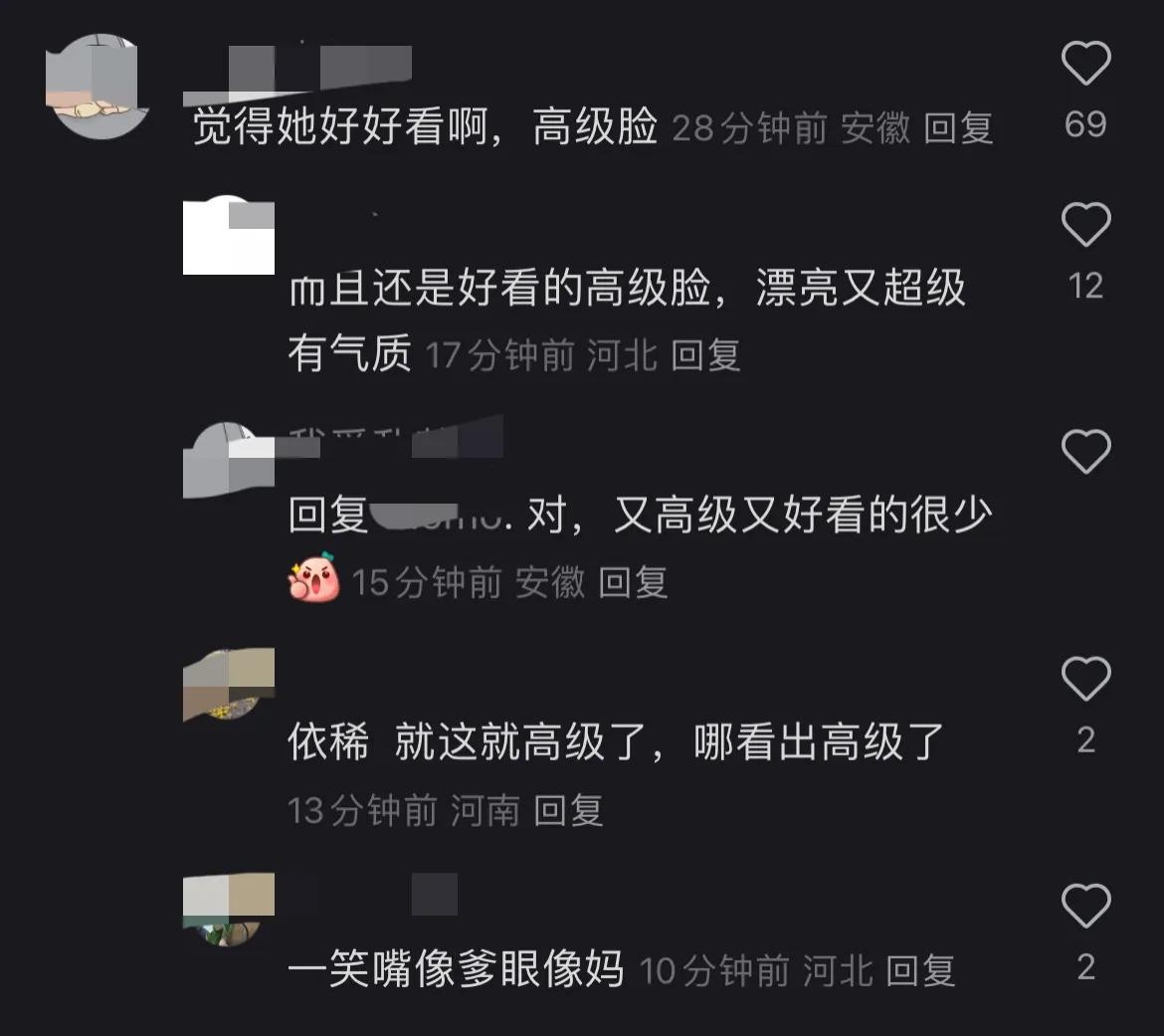Open avatar of the Henan commenter
The height and width of the screenshot is (1036, 1164).
pos(229,685)
